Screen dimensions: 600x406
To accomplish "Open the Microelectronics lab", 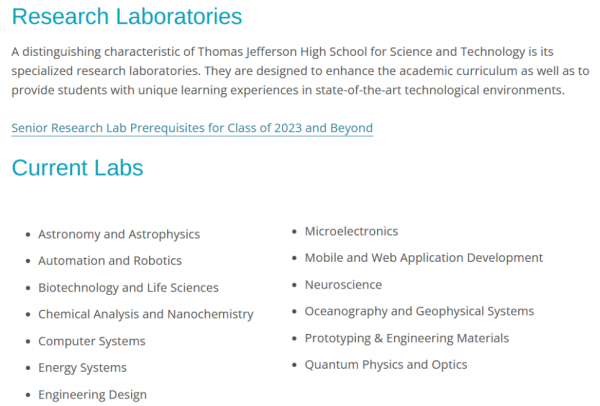I will (351, 231).
